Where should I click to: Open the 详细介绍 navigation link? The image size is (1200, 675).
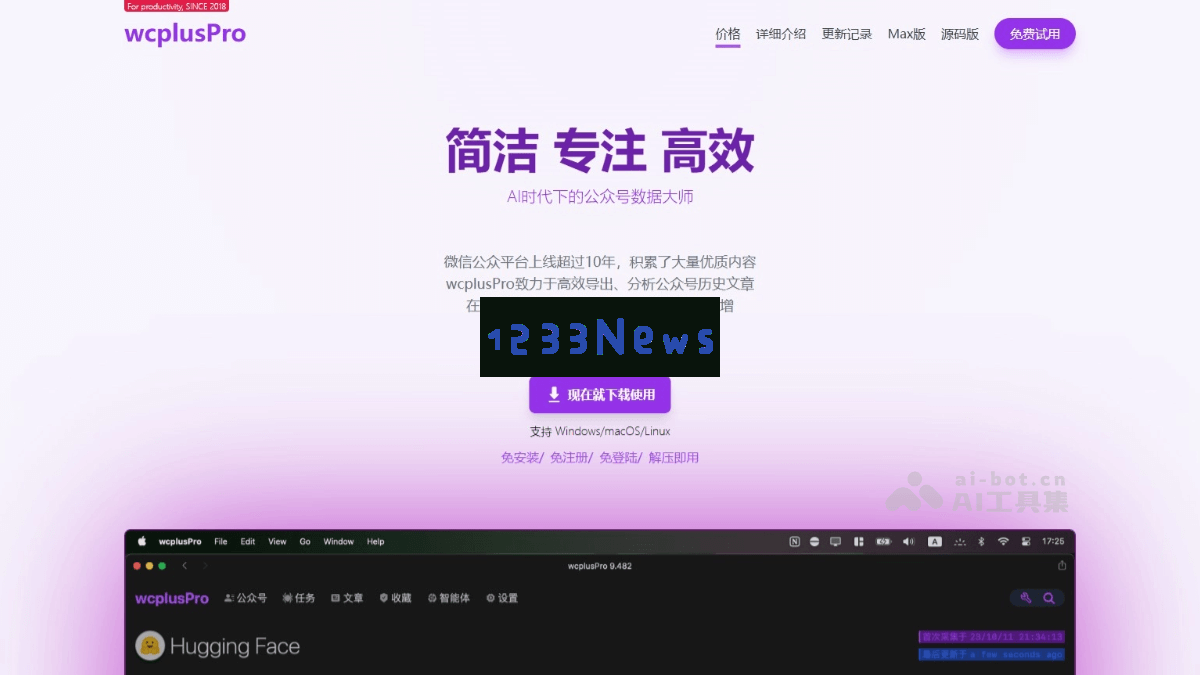781,34
